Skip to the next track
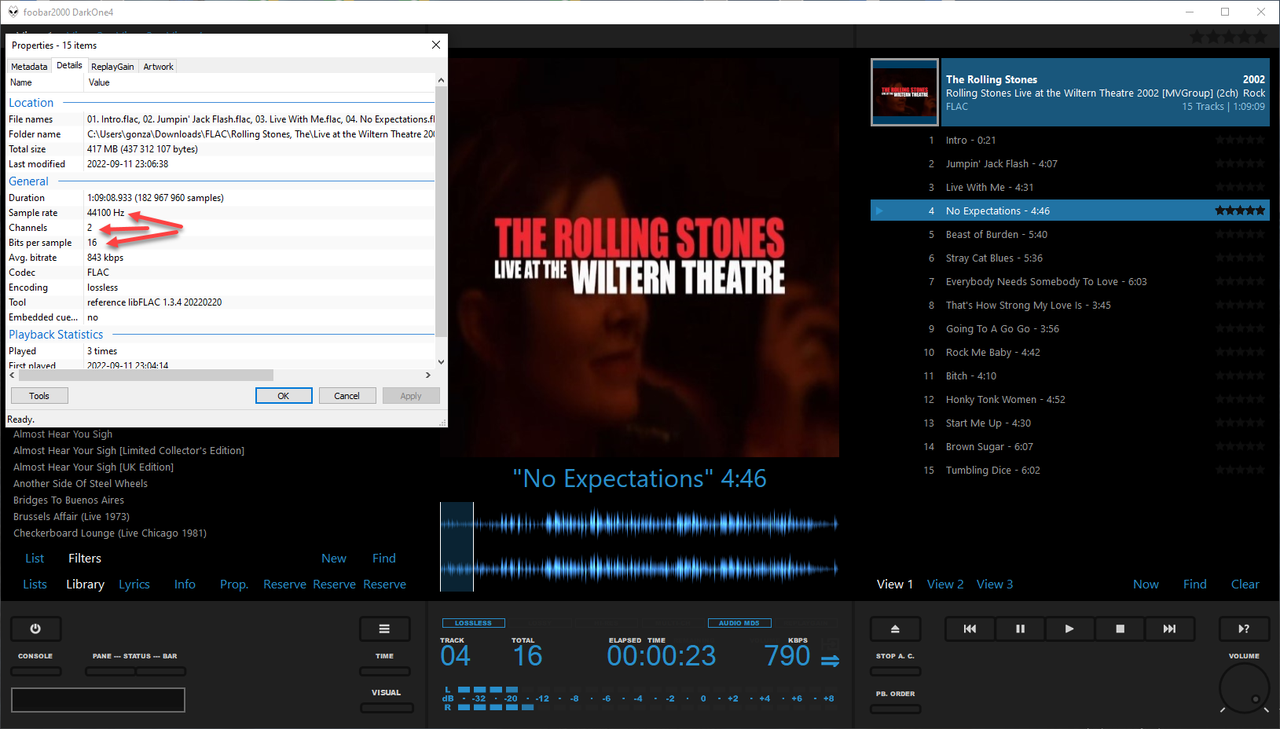The width and height of the screenshot is (1280, 729). [1169, 629]
